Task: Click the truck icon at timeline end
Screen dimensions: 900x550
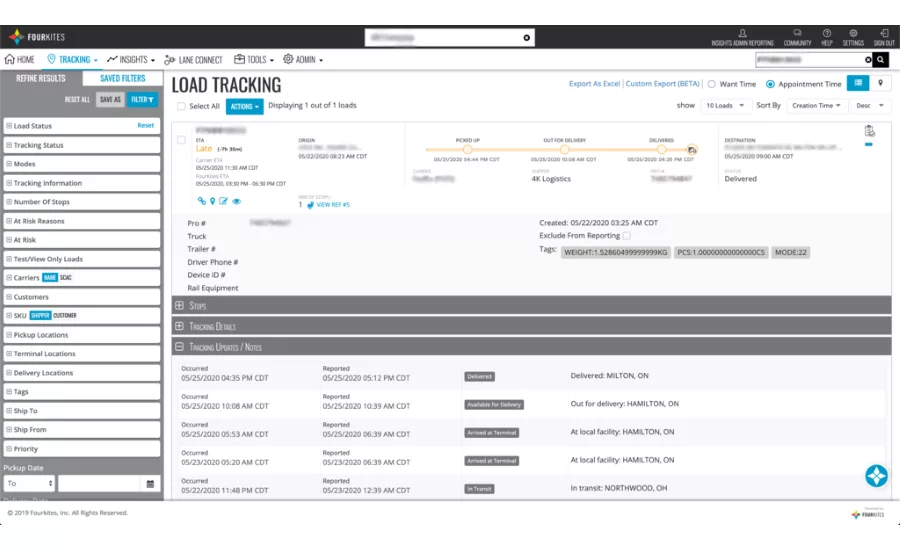Action: (692, 150)
